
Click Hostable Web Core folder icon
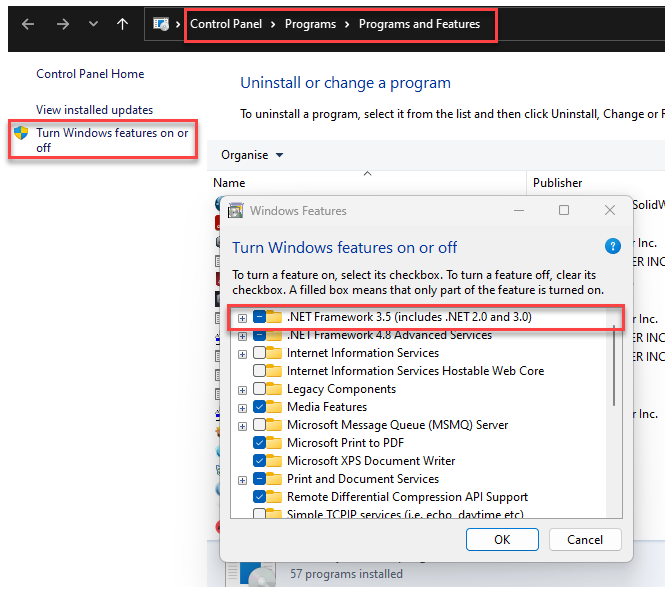(274, 371)
